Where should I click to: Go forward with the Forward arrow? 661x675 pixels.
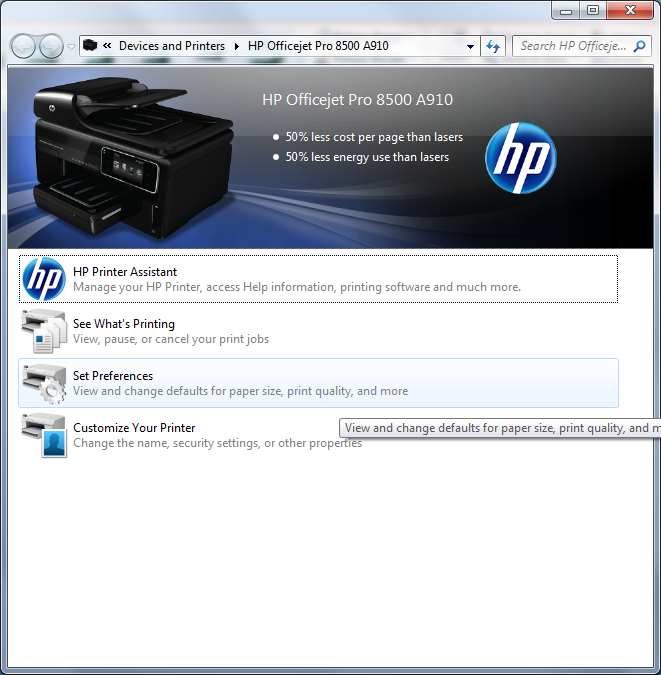[51, 46]
